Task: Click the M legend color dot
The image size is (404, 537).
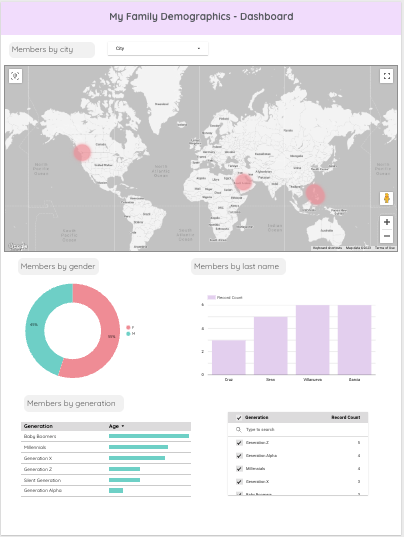Action: pyautogui.click(x=128, y=334)
